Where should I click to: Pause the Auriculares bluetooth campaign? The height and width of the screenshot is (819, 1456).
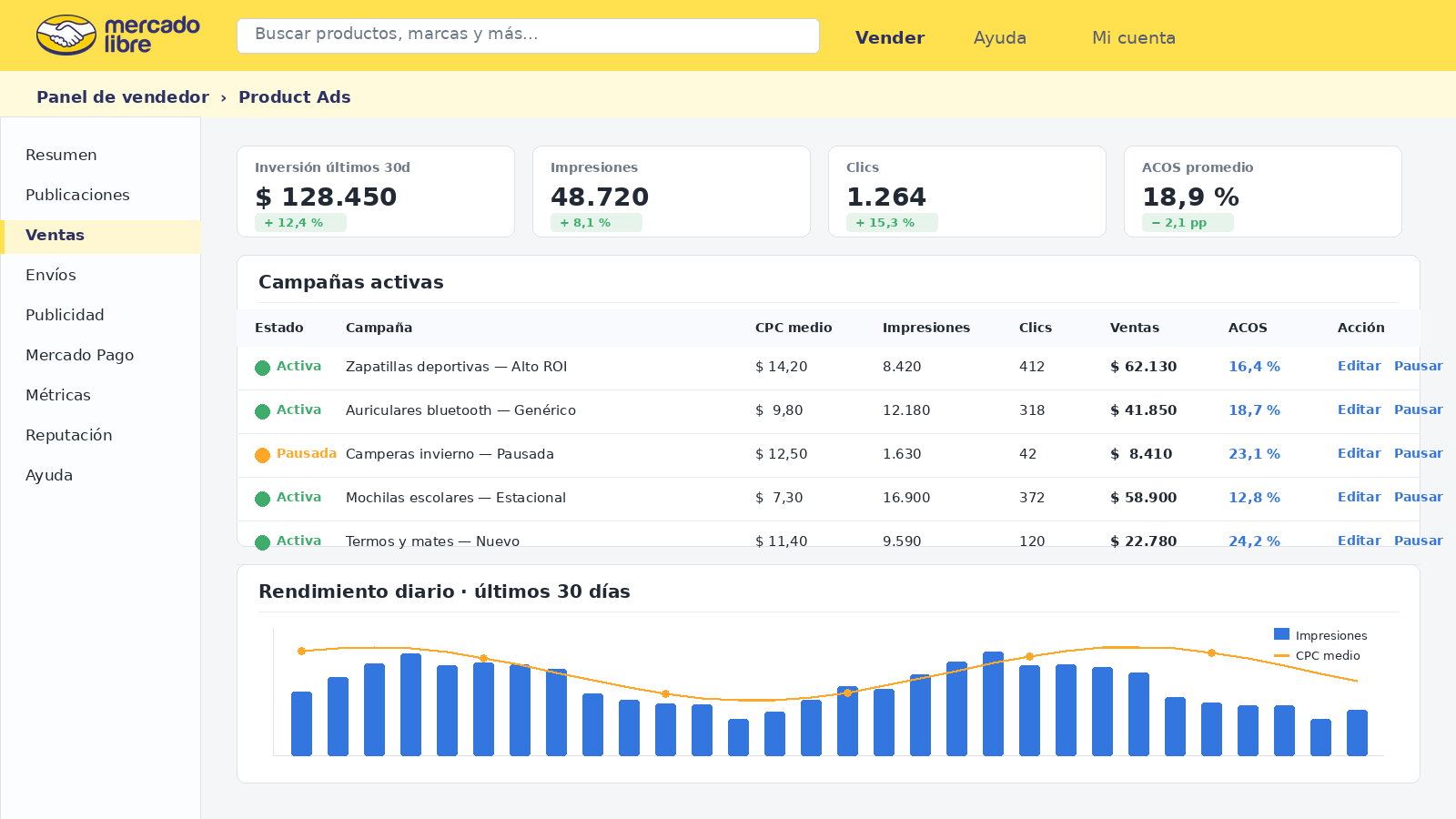pos(1418,409)
